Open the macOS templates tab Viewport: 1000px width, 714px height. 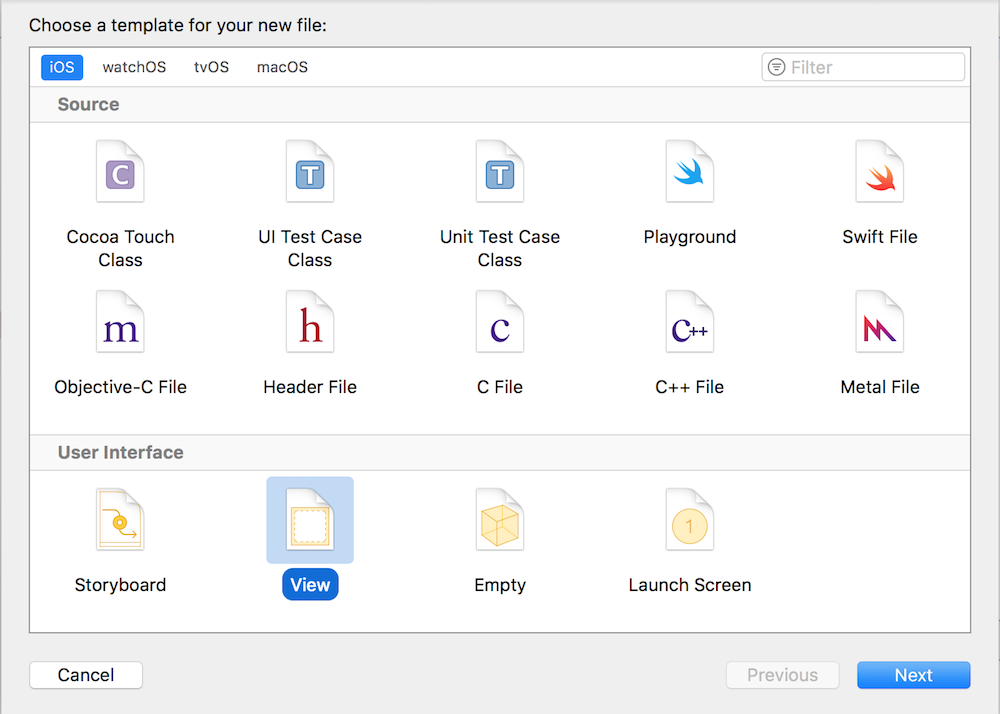click(282, 67)
